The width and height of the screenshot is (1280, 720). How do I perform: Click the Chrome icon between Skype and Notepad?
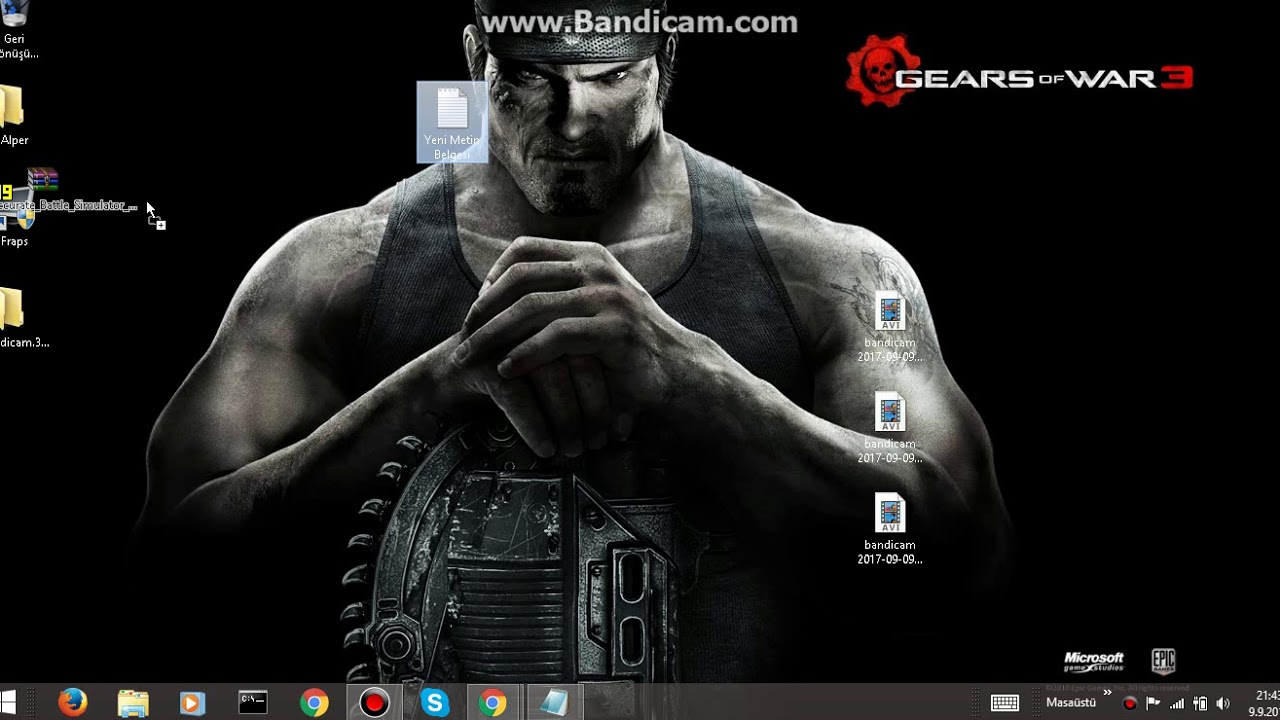point(492,703)
